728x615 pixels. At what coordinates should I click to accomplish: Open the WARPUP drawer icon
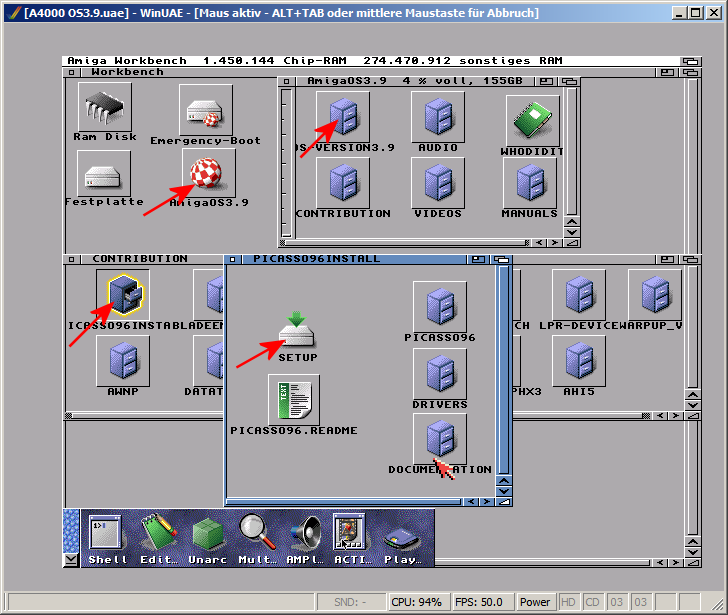click(655, 295)
